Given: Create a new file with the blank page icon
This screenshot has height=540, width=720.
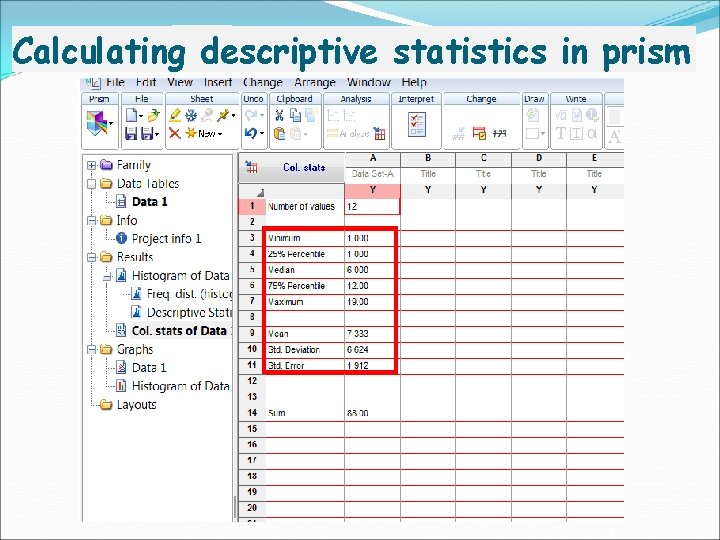Looking at the screenshot, I should 131,115.
